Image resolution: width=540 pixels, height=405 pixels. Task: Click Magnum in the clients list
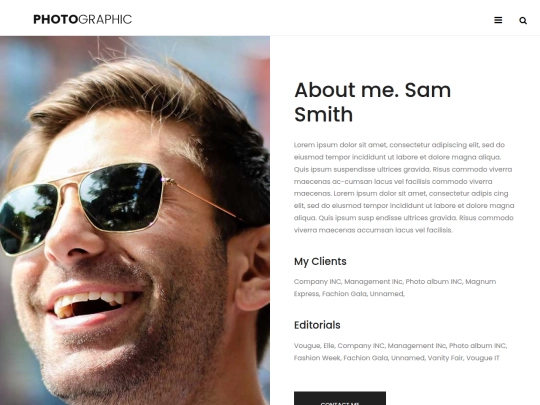coord(480,282)
